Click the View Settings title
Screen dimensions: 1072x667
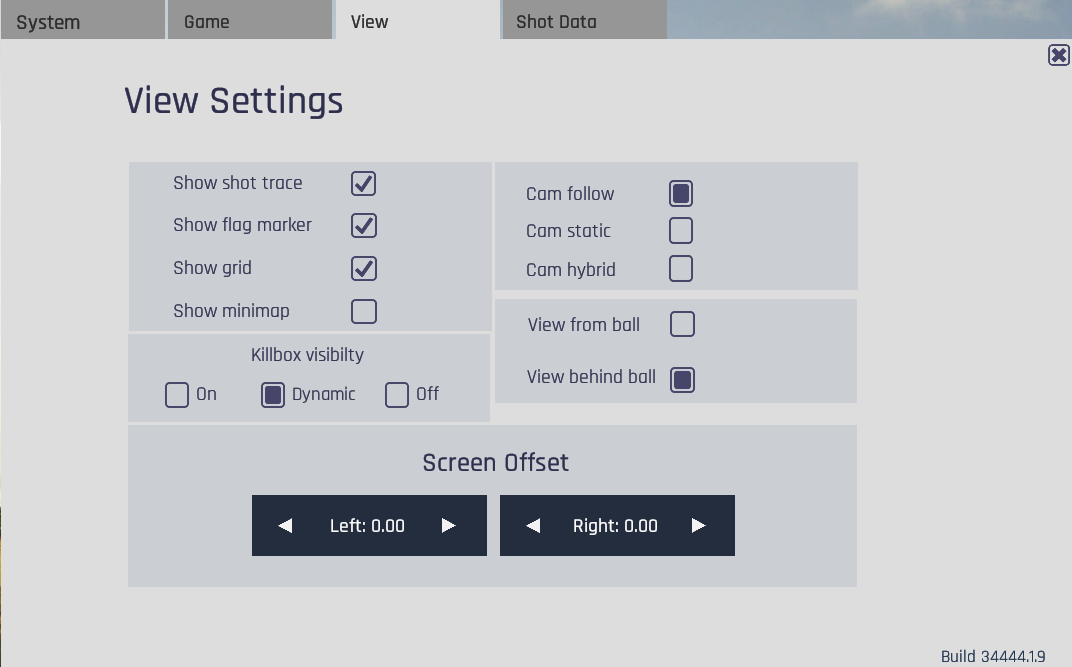pos(234,101)
